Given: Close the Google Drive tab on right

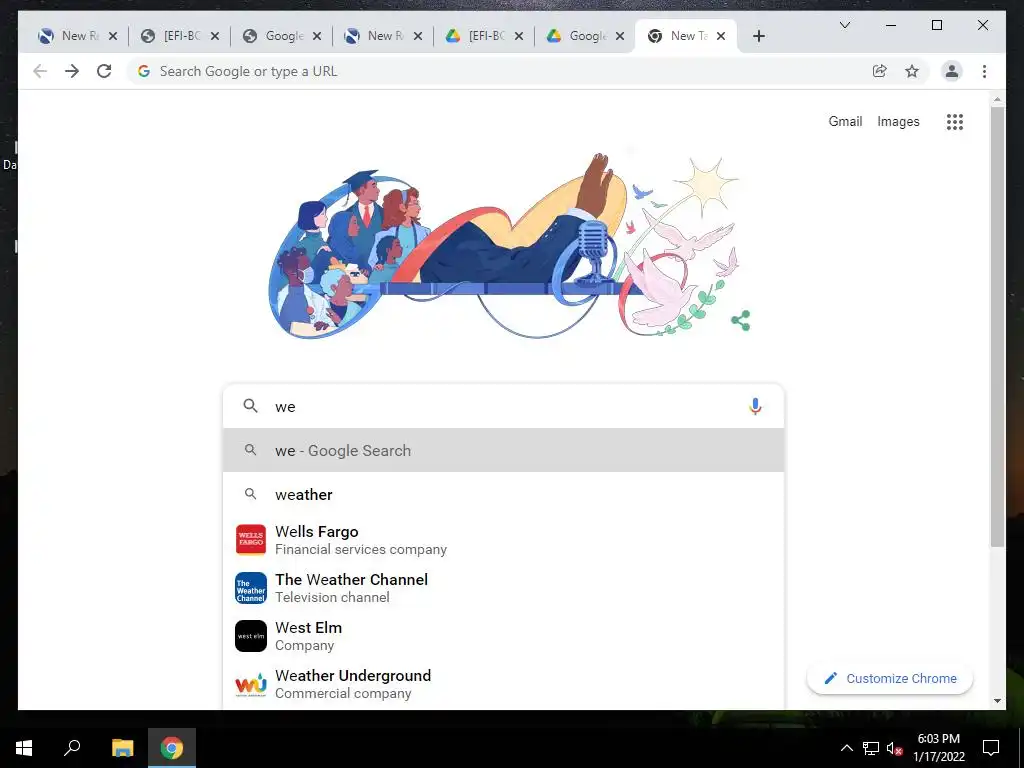Looking at the screenshot, I should 620,36.
